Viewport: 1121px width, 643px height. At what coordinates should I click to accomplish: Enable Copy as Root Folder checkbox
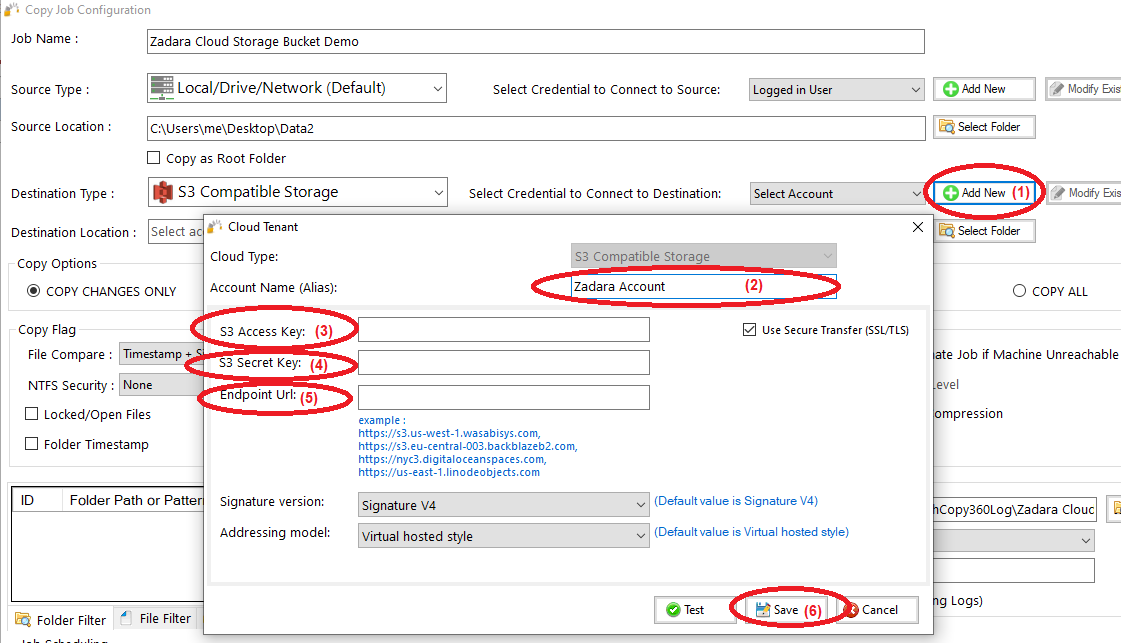(154, 158)
